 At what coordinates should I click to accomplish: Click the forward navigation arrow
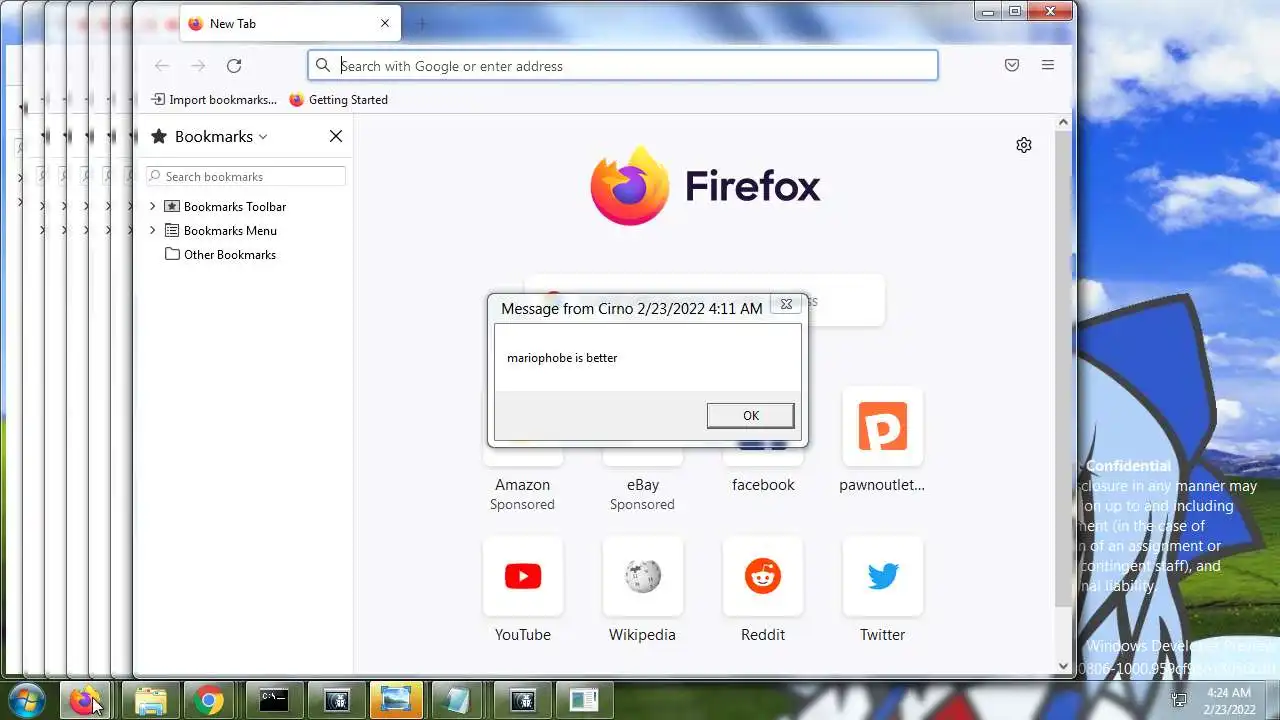[x=198, y=66]
